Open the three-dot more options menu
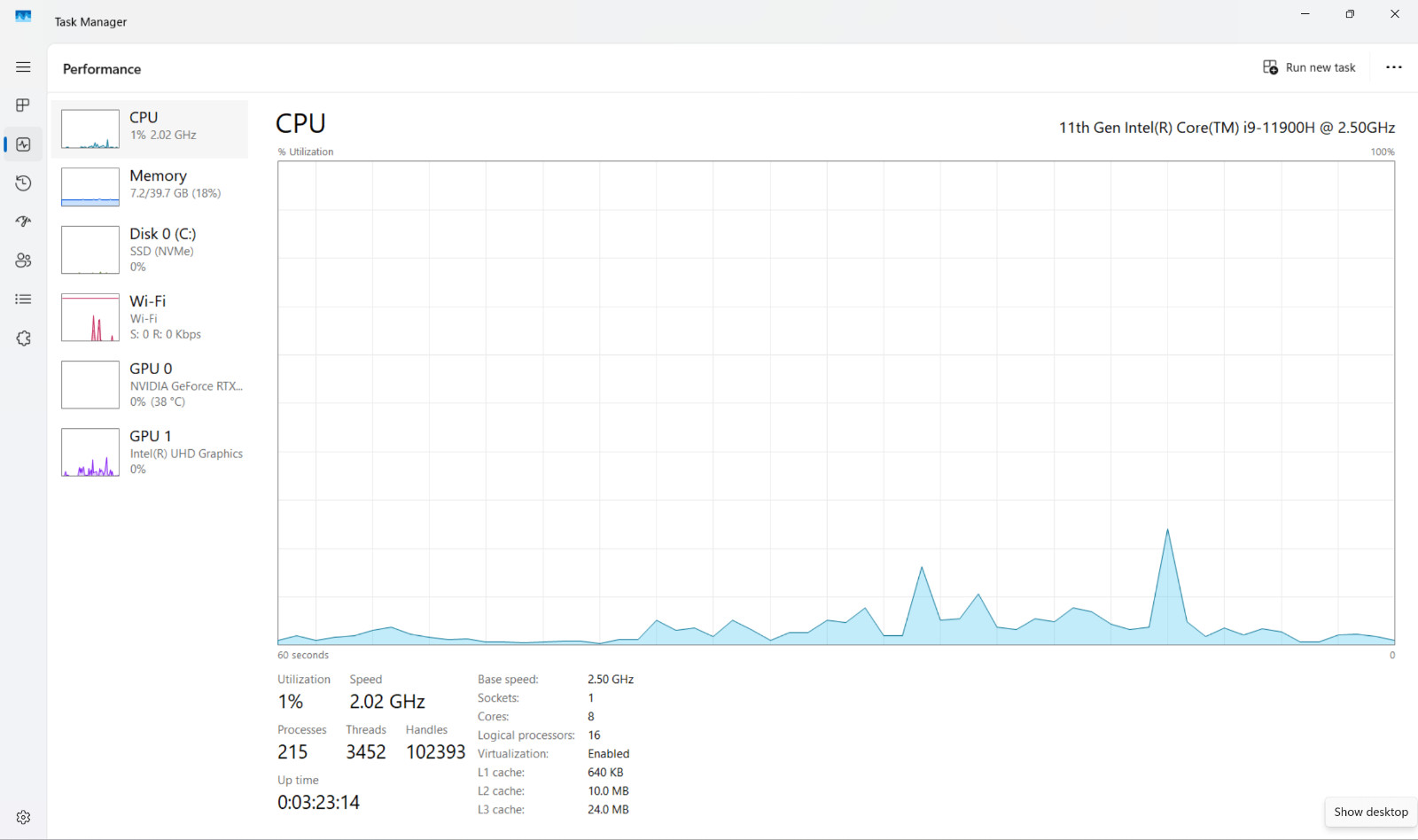The image size is (1418, 840). point(1394,67)
